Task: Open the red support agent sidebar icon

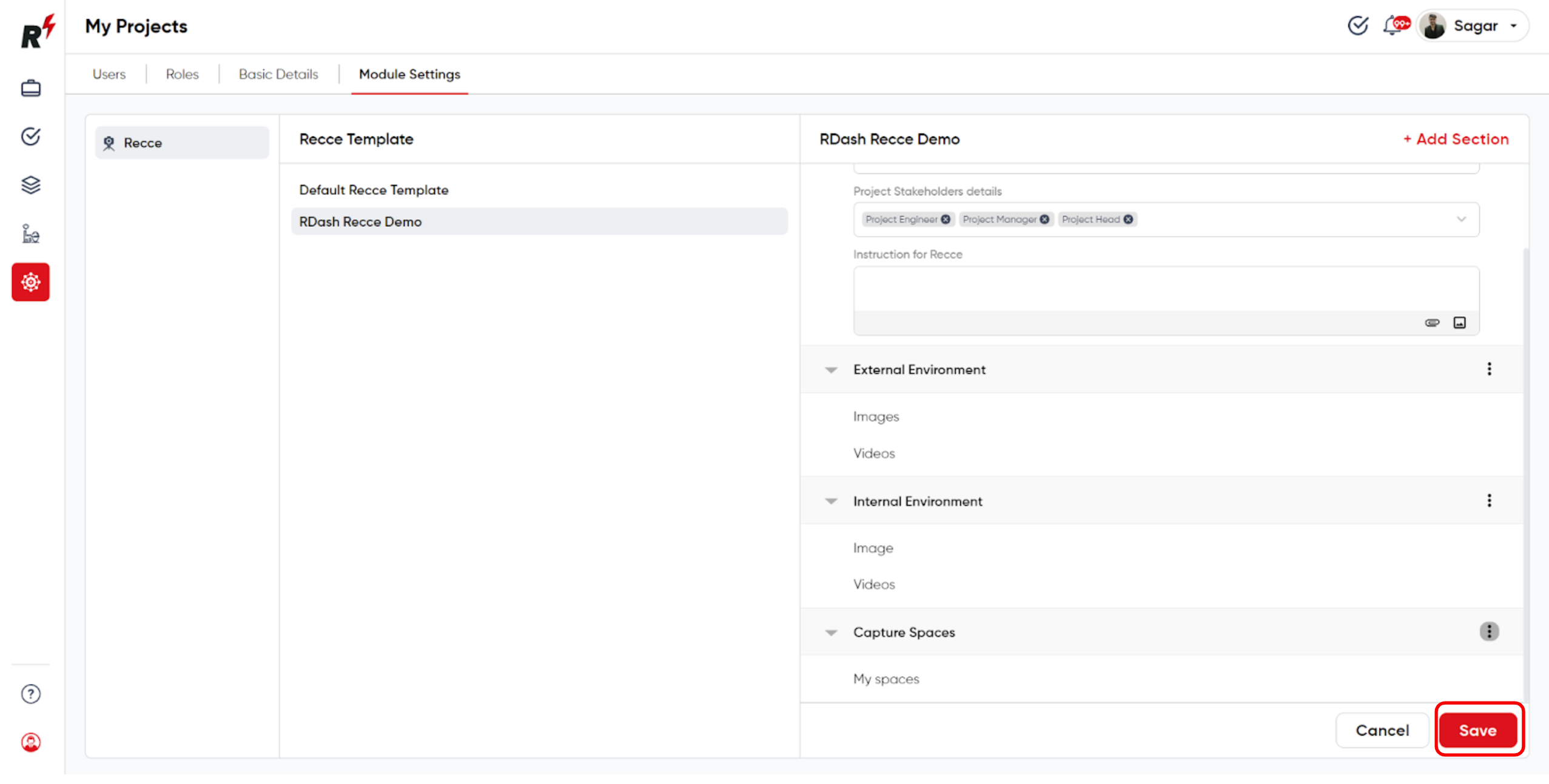Action: pos(31,742)
